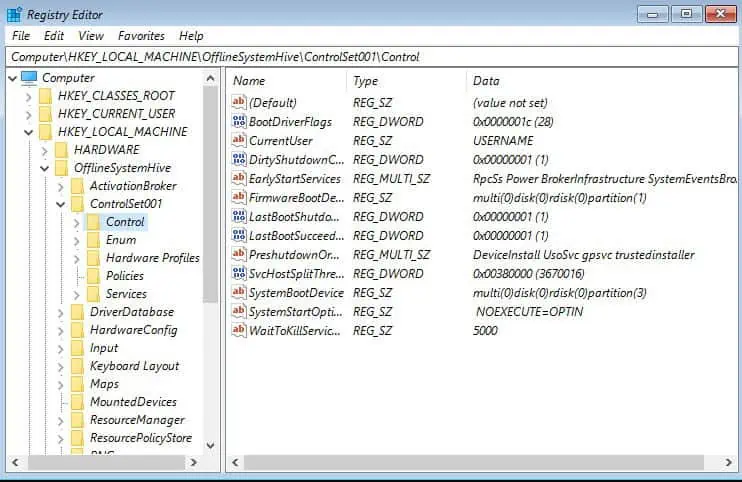Click the (Default) string value icon

[x=239, y=102]
